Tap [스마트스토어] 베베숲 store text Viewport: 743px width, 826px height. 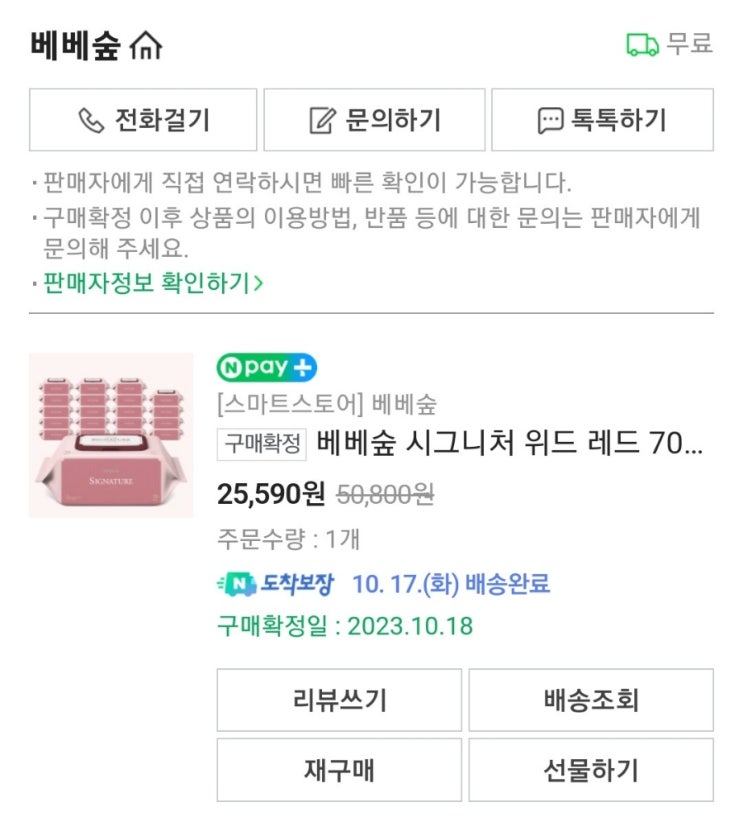327,405
